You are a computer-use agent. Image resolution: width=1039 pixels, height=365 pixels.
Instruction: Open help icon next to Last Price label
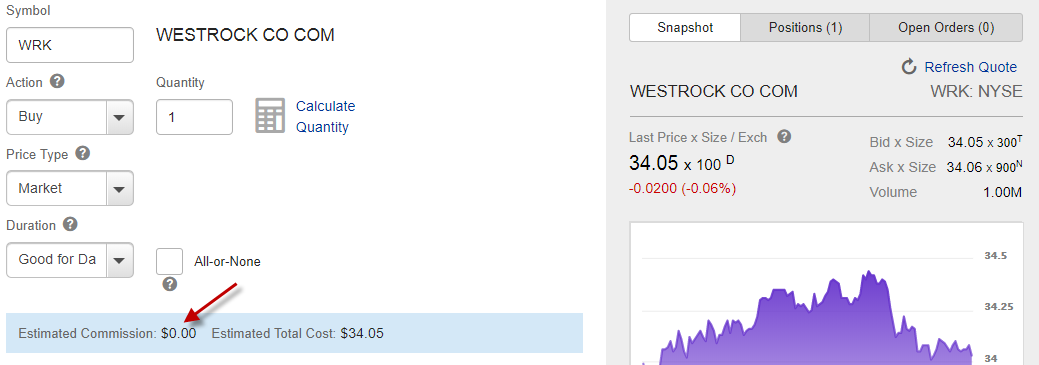(x=784, y=136)
